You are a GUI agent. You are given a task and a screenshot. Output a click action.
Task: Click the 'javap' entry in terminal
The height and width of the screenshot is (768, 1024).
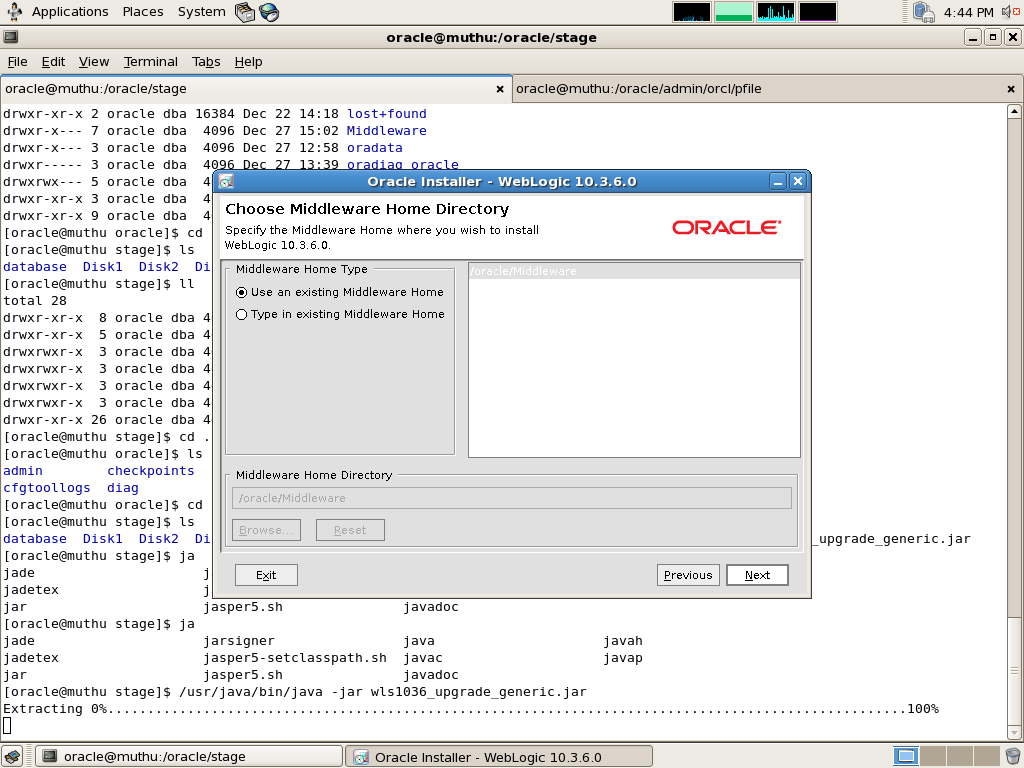click(x=623, y=658)
